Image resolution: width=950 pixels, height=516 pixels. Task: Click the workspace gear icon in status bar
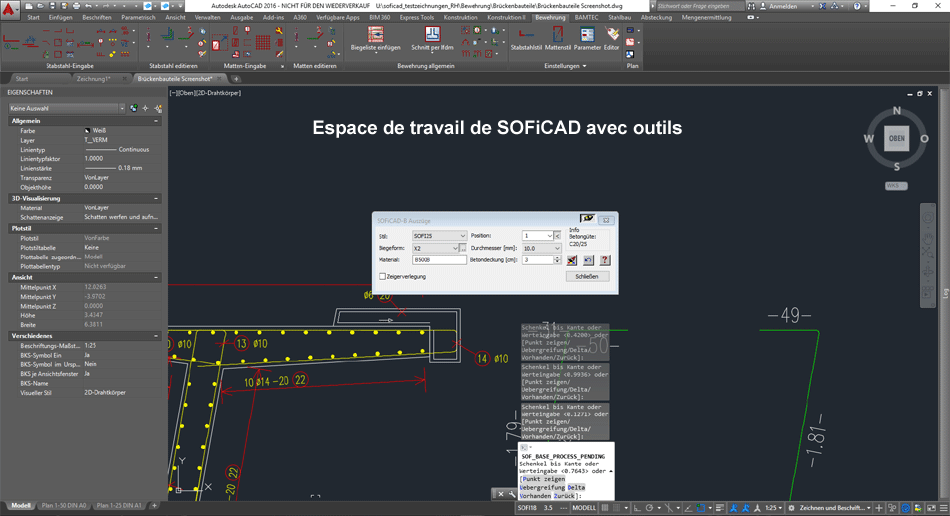point(791,508)
